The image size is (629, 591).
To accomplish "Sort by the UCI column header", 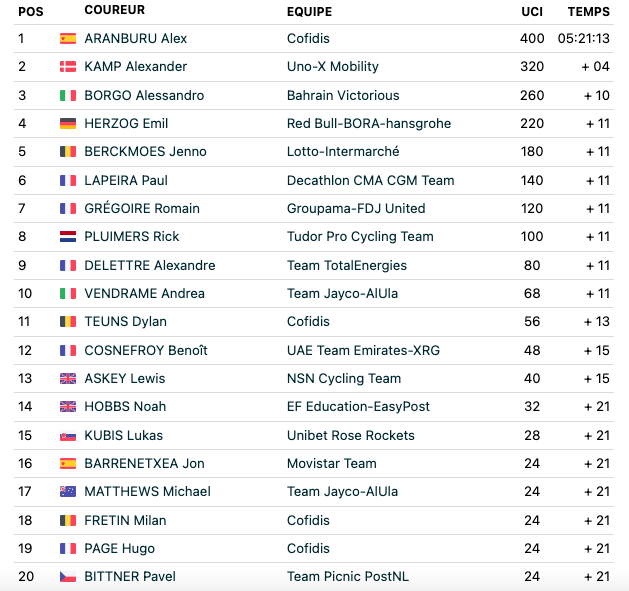I will click(532, 12).
